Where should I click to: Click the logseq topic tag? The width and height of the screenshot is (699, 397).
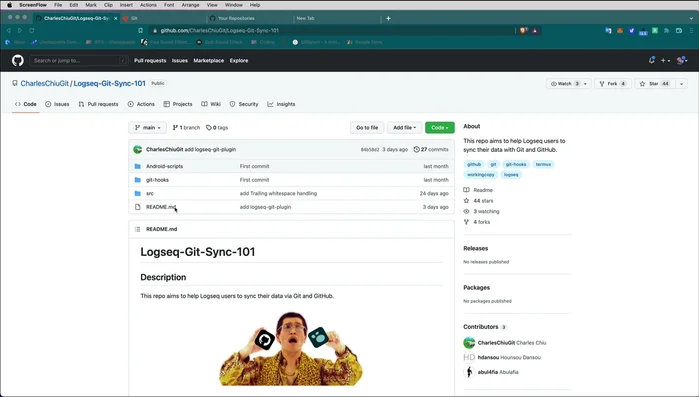point(511,175)
